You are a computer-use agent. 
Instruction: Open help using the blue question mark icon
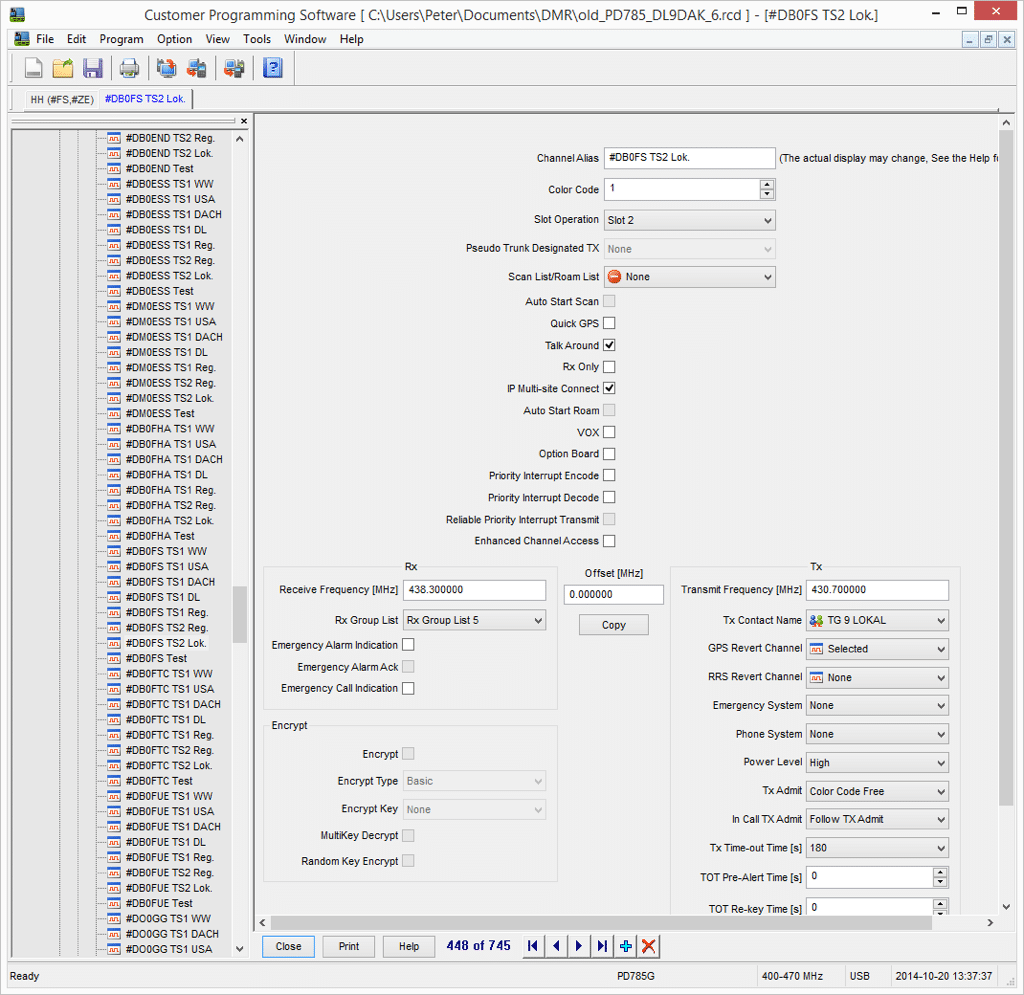(272, 68)
